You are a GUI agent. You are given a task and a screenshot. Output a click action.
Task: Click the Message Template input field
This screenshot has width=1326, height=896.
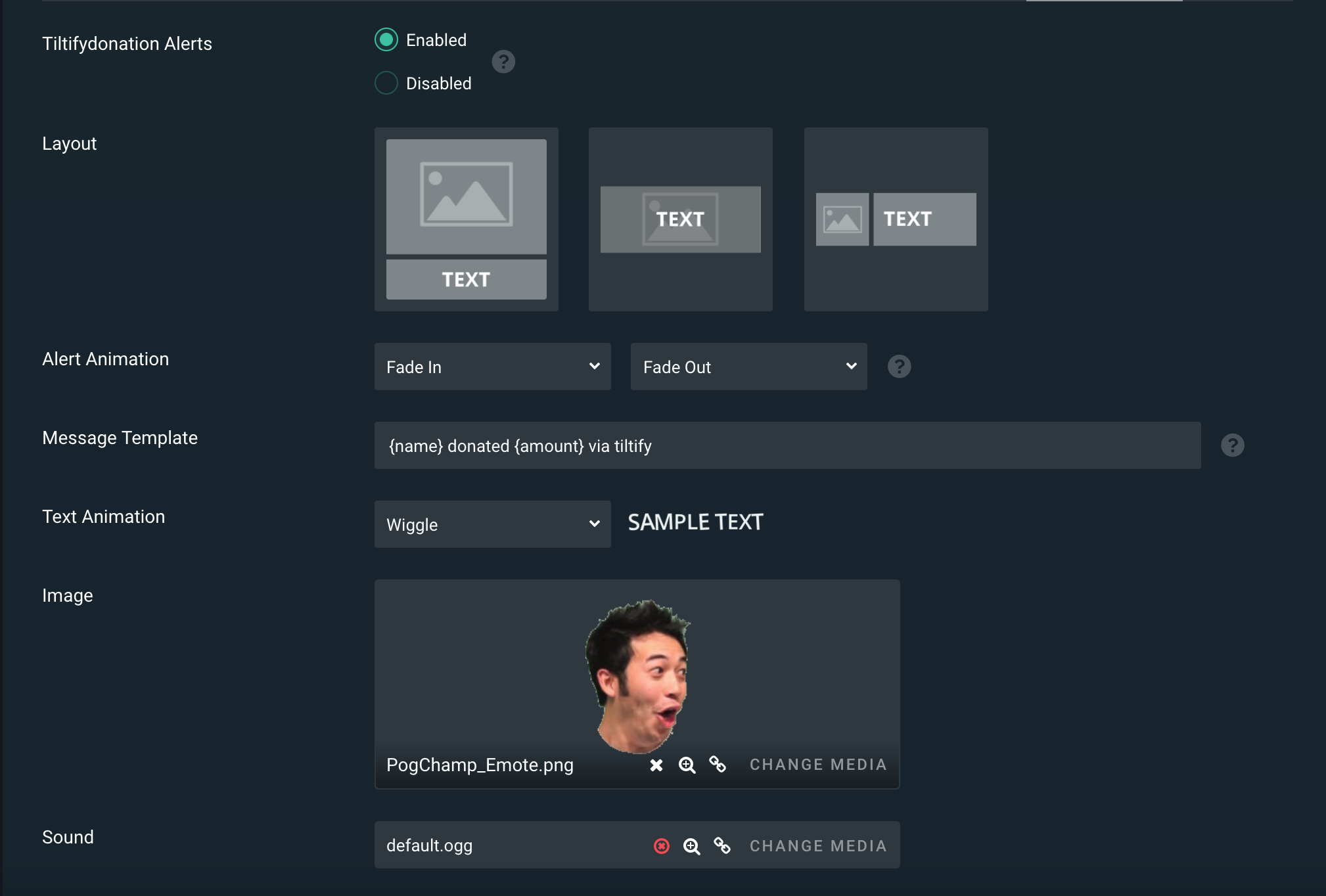(788, 445)
